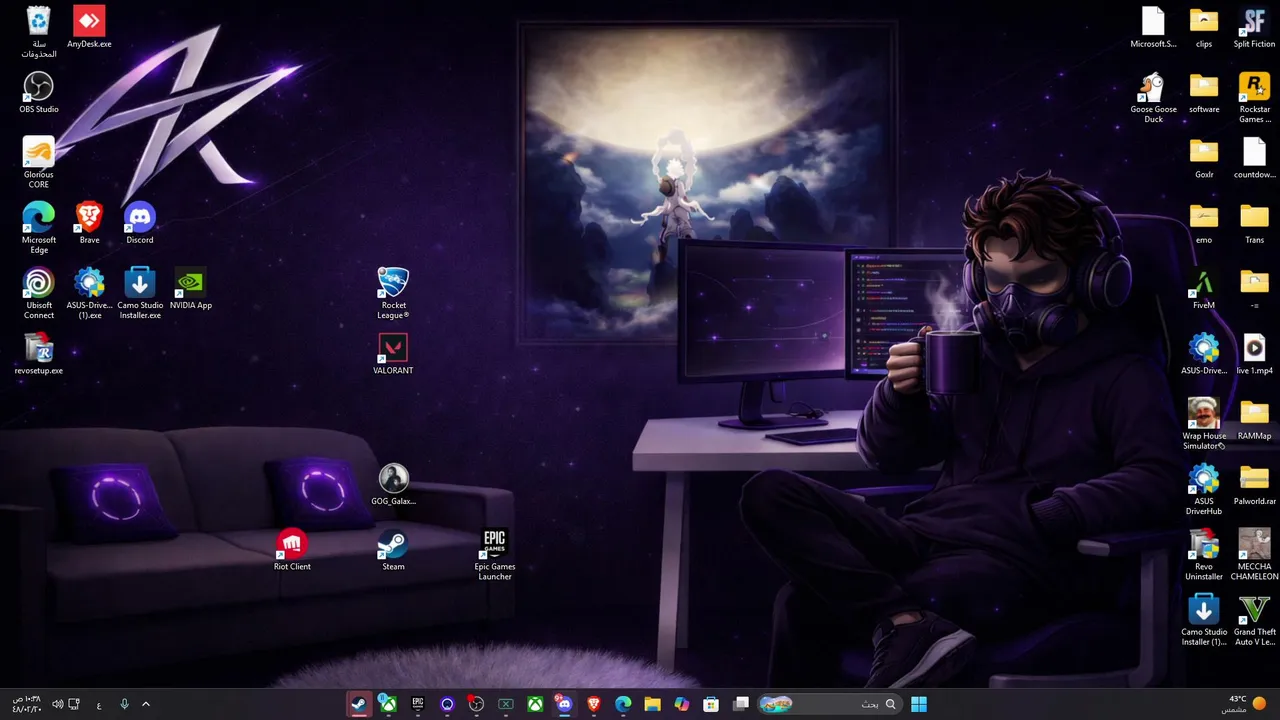Open the volume control in the system tray
This screenshot has height=720, width=1280.
57,704
